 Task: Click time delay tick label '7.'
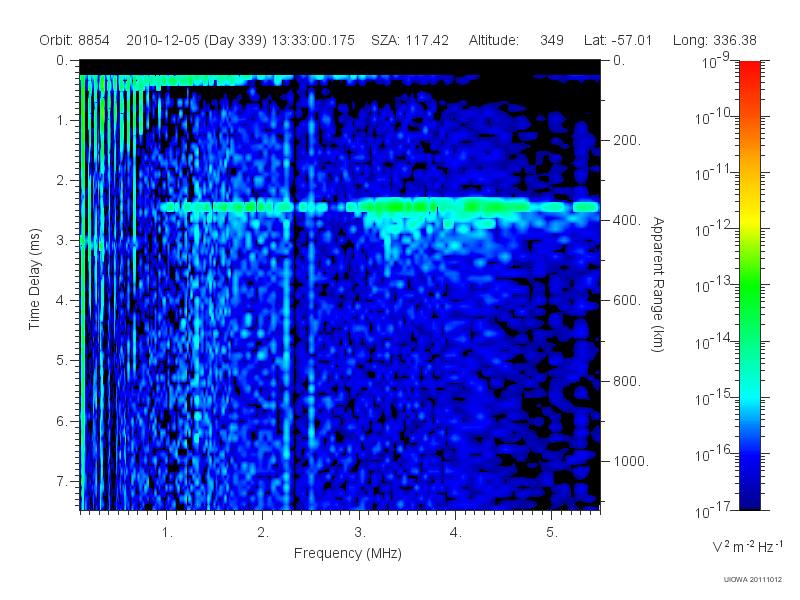click(62, 481)
